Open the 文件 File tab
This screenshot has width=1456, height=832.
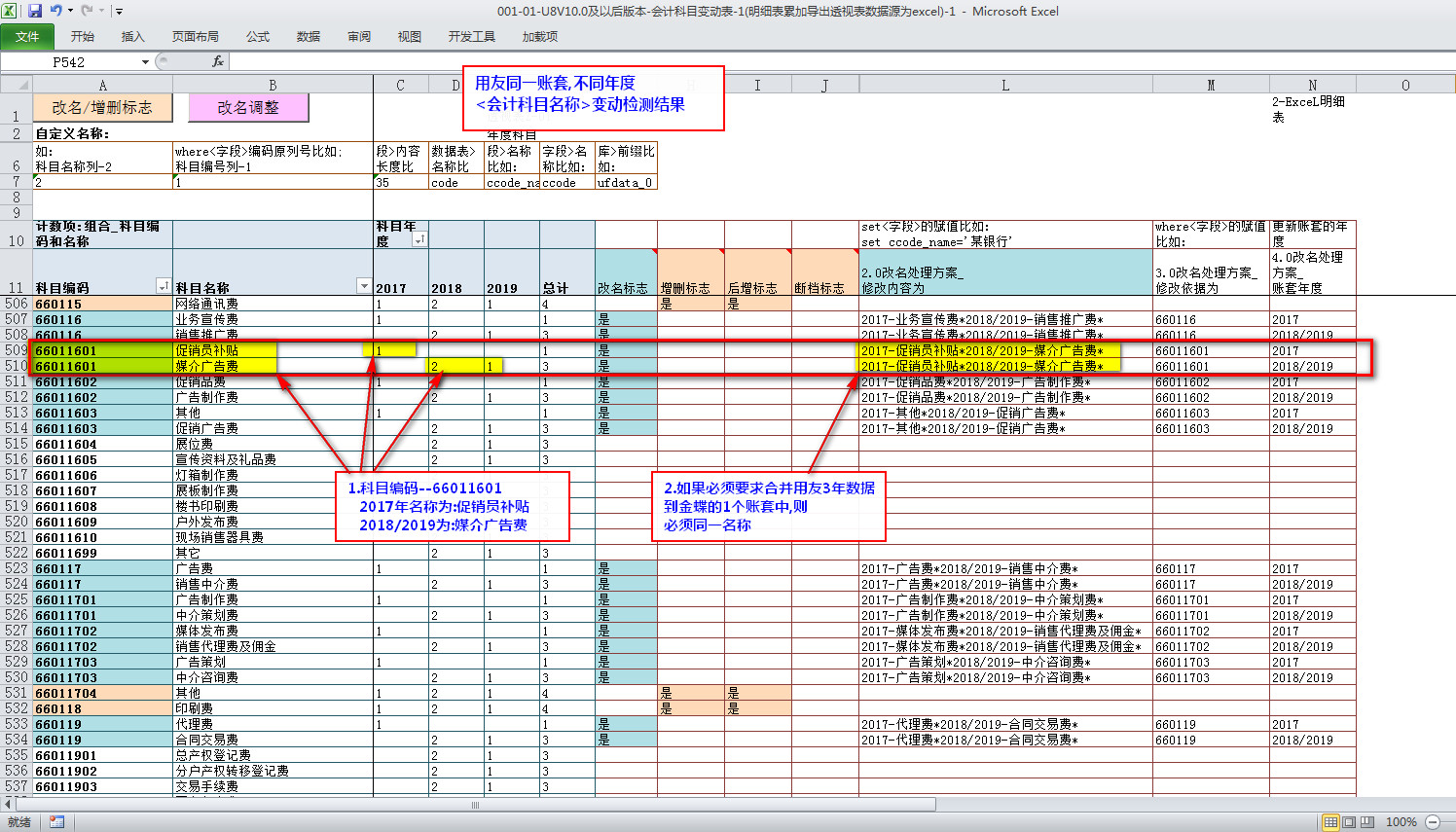coord(27,37)
